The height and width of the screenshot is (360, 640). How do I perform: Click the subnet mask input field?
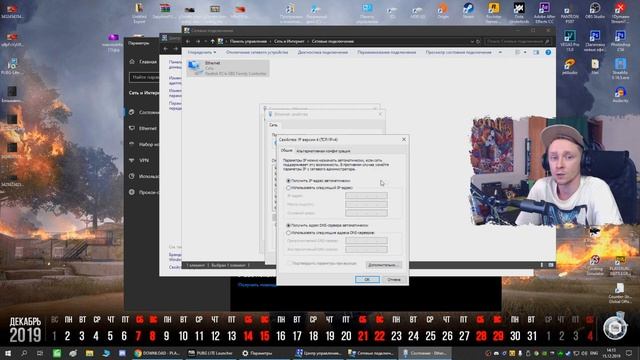click(366, 204)
